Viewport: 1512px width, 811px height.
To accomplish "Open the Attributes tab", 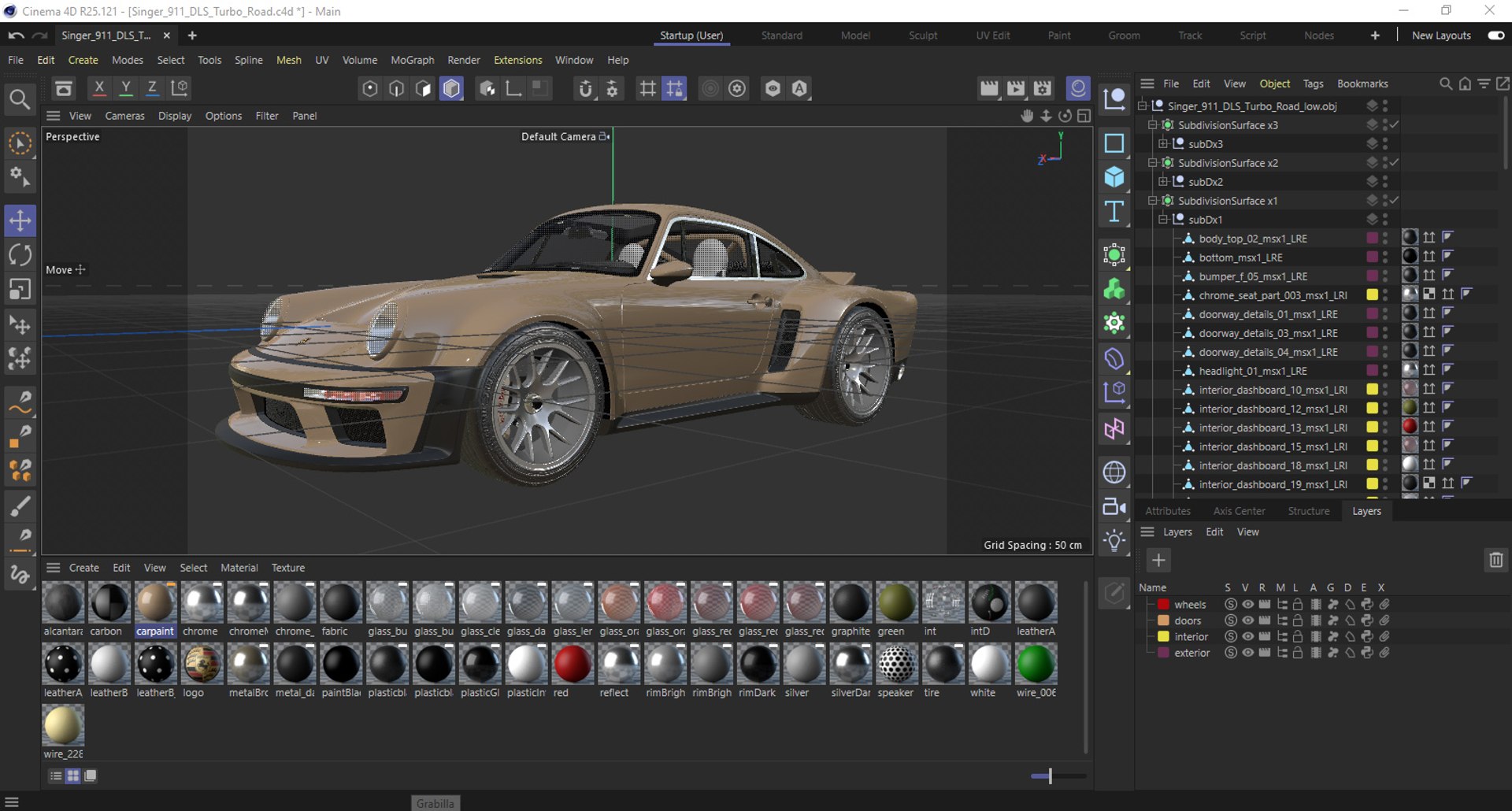I will point(1168,511).
